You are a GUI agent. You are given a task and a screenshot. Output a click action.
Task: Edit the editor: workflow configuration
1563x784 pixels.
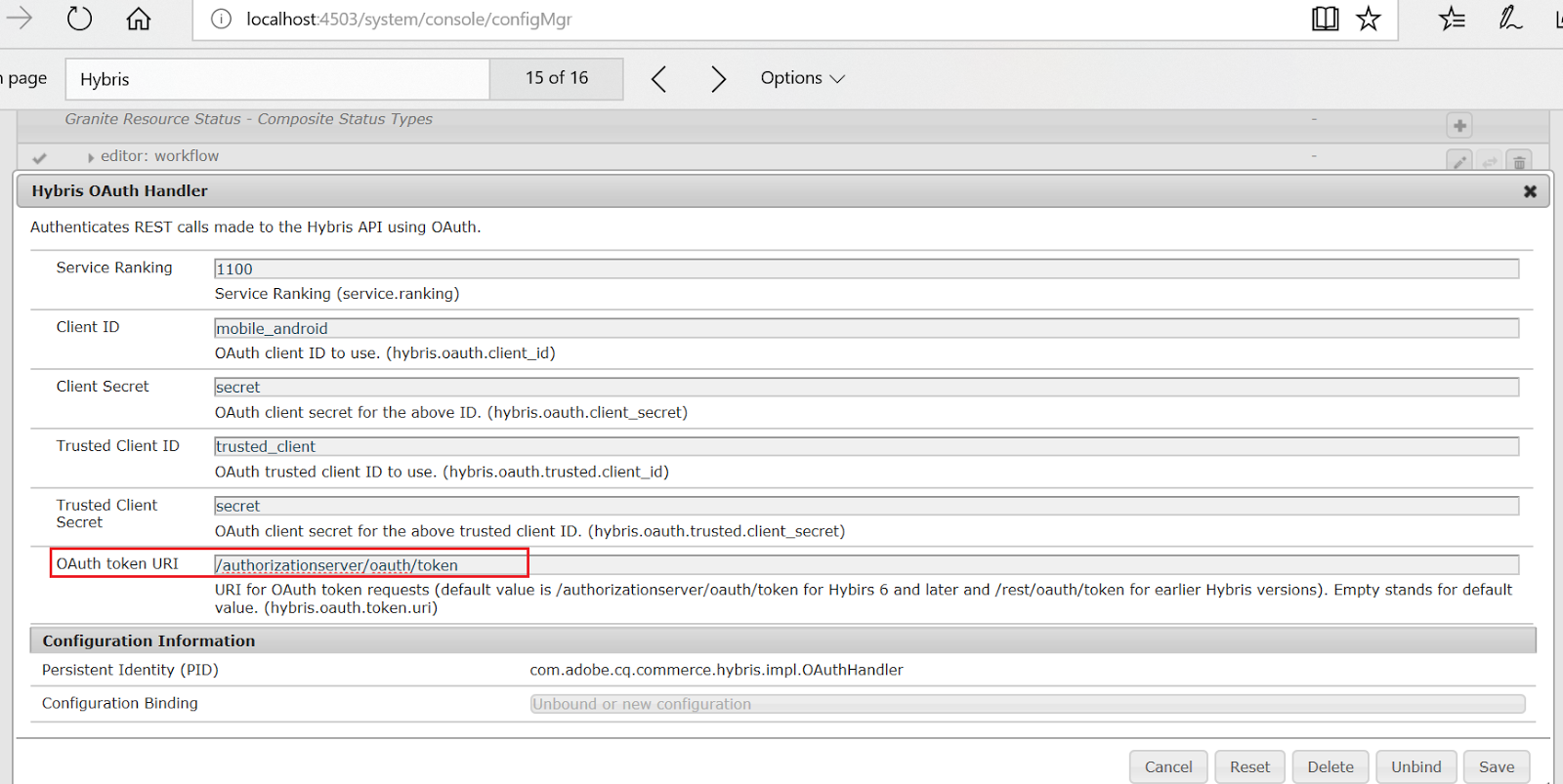1459,162
